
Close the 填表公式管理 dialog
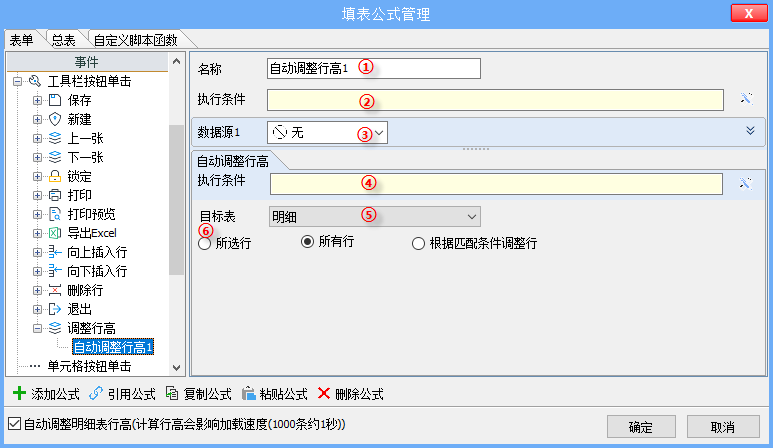748,13
